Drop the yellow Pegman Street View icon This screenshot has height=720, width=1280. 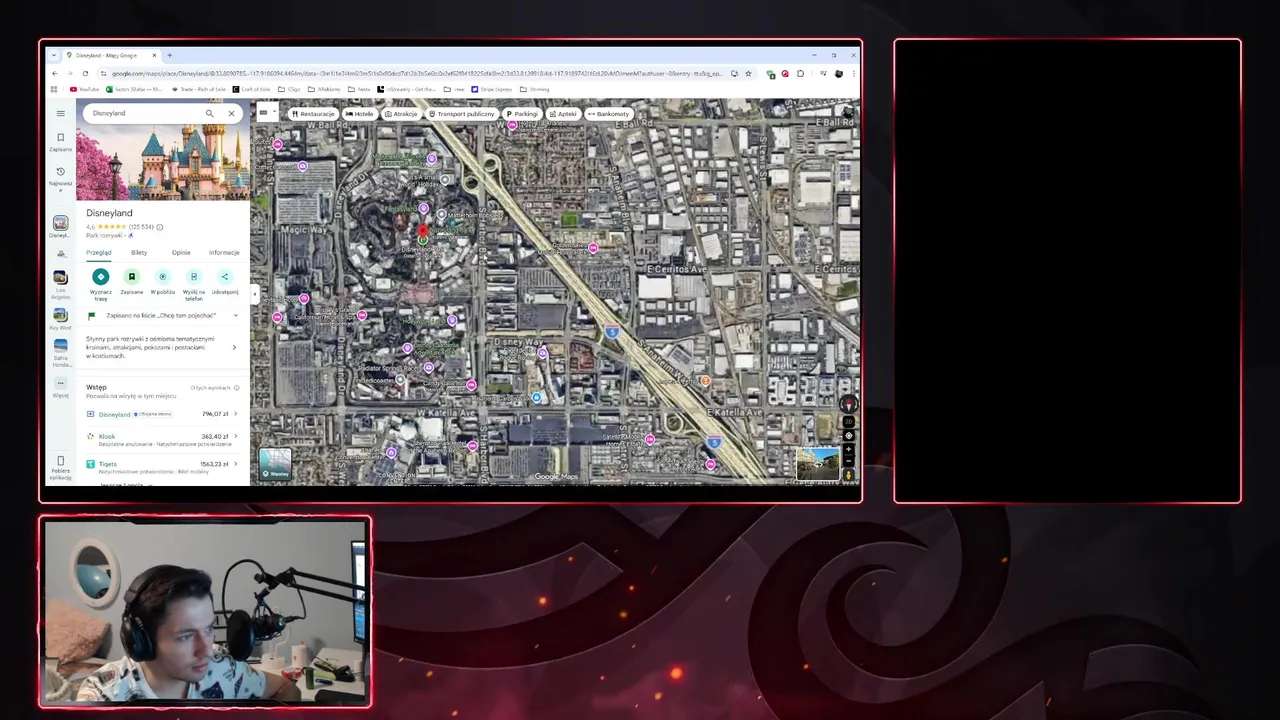849,475
